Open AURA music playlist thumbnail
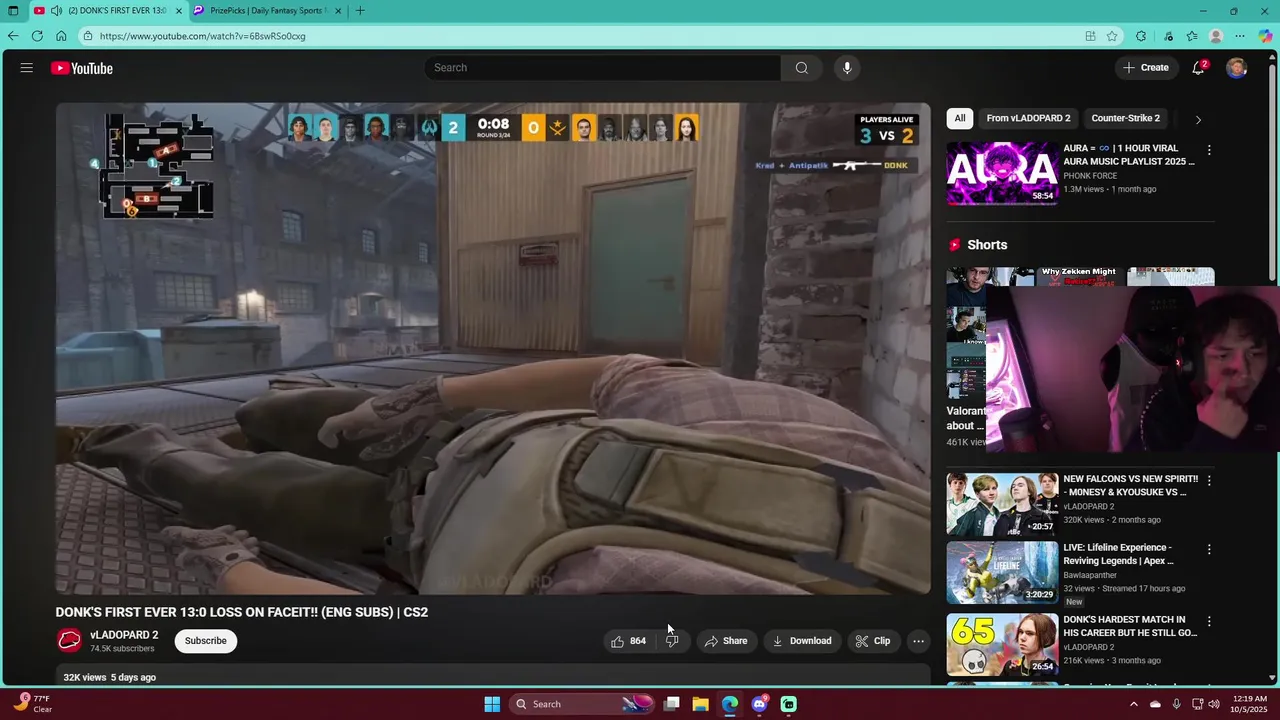 click(1002, 173)
